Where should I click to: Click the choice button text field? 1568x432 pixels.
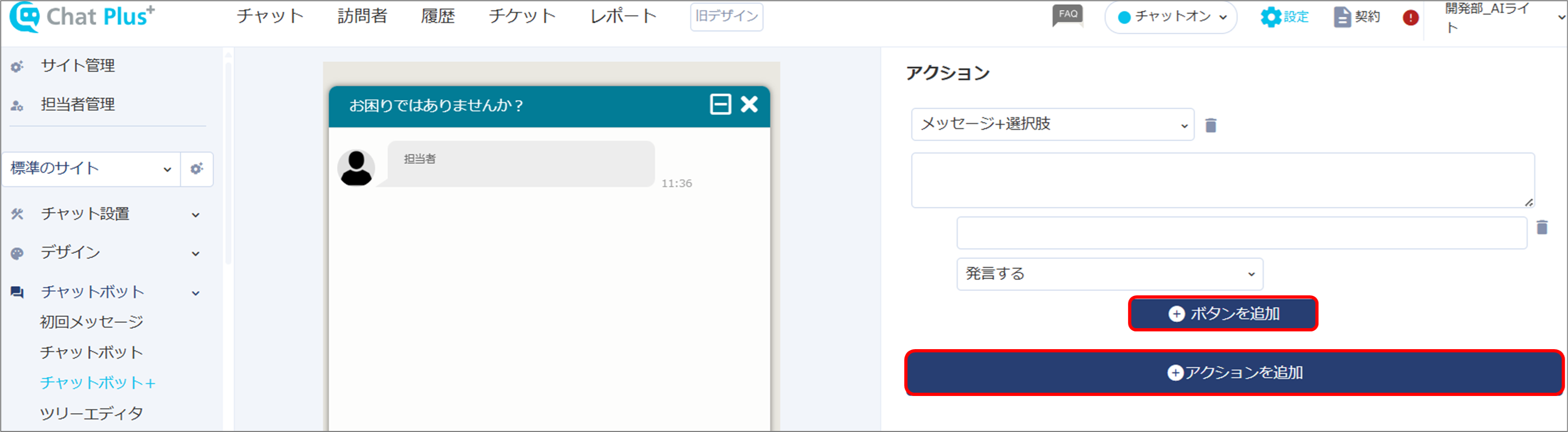(x=1241, y=232)
